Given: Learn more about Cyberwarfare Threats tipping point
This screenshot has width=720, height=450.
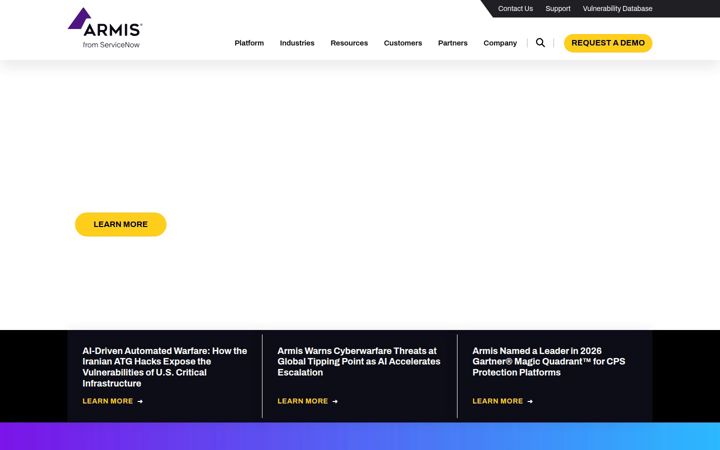Looking at the screenshot, I should 308,401.
